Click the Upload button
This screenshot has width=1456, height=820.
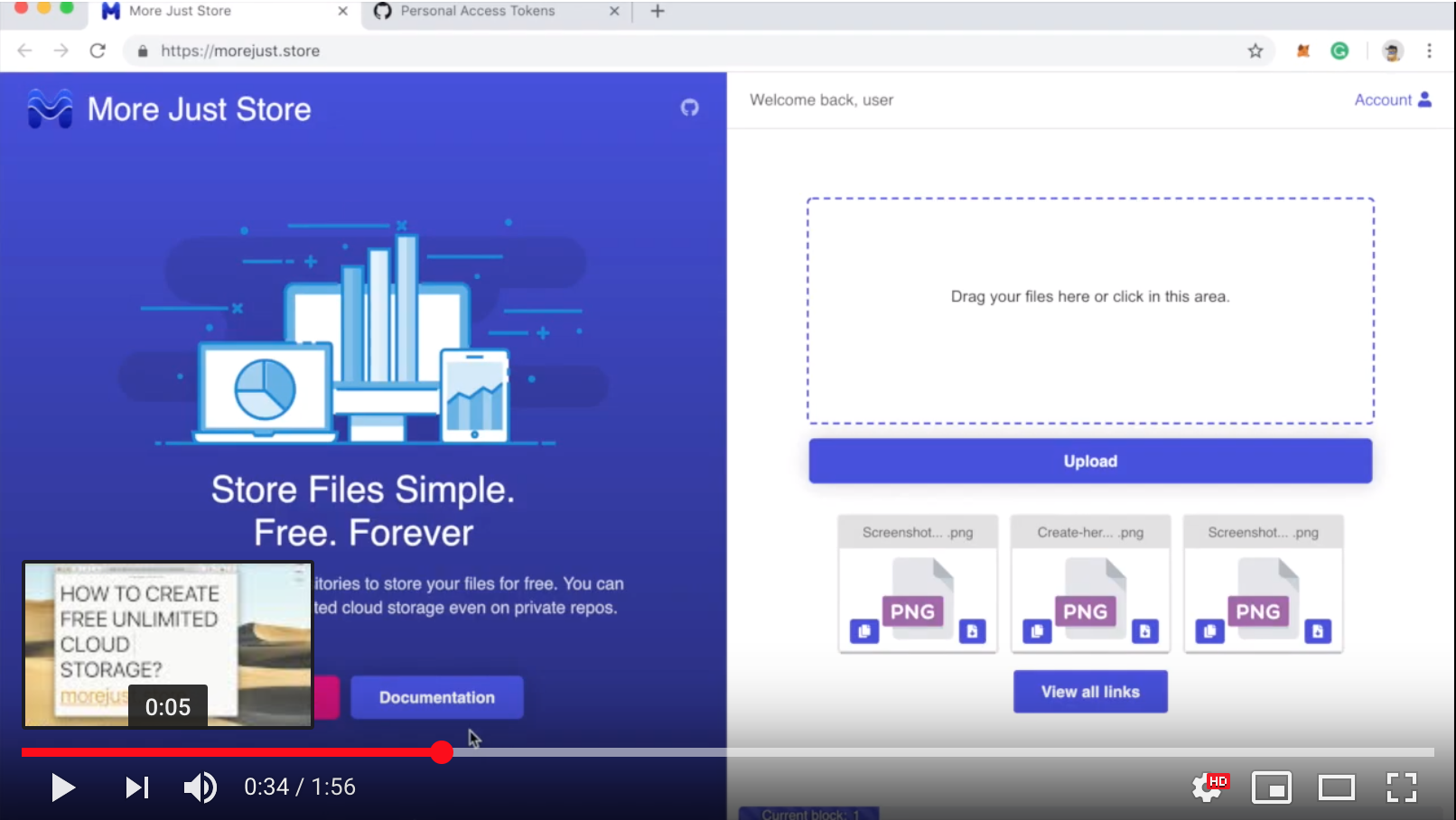tap(1090, 461)
